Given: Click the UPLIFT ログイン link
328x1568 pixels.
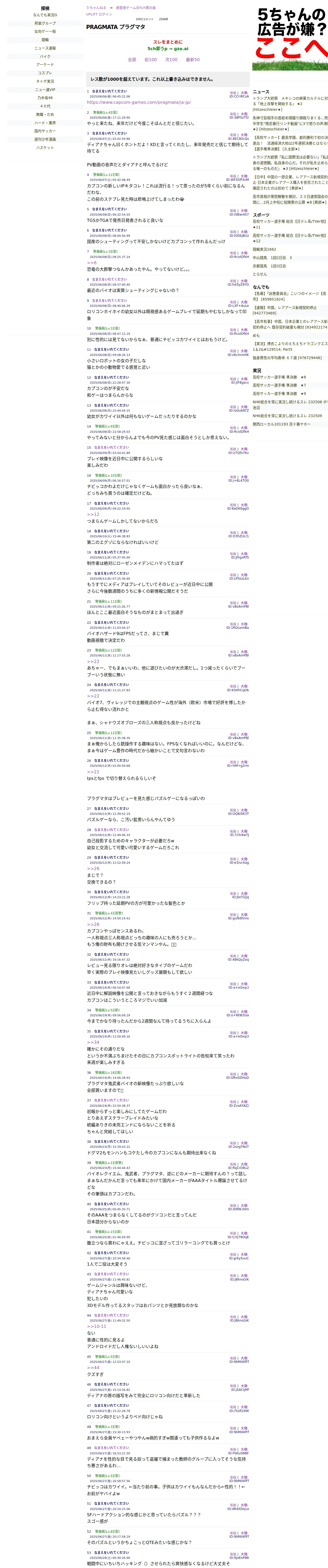Looking at the screenshot, I should 99,14.
